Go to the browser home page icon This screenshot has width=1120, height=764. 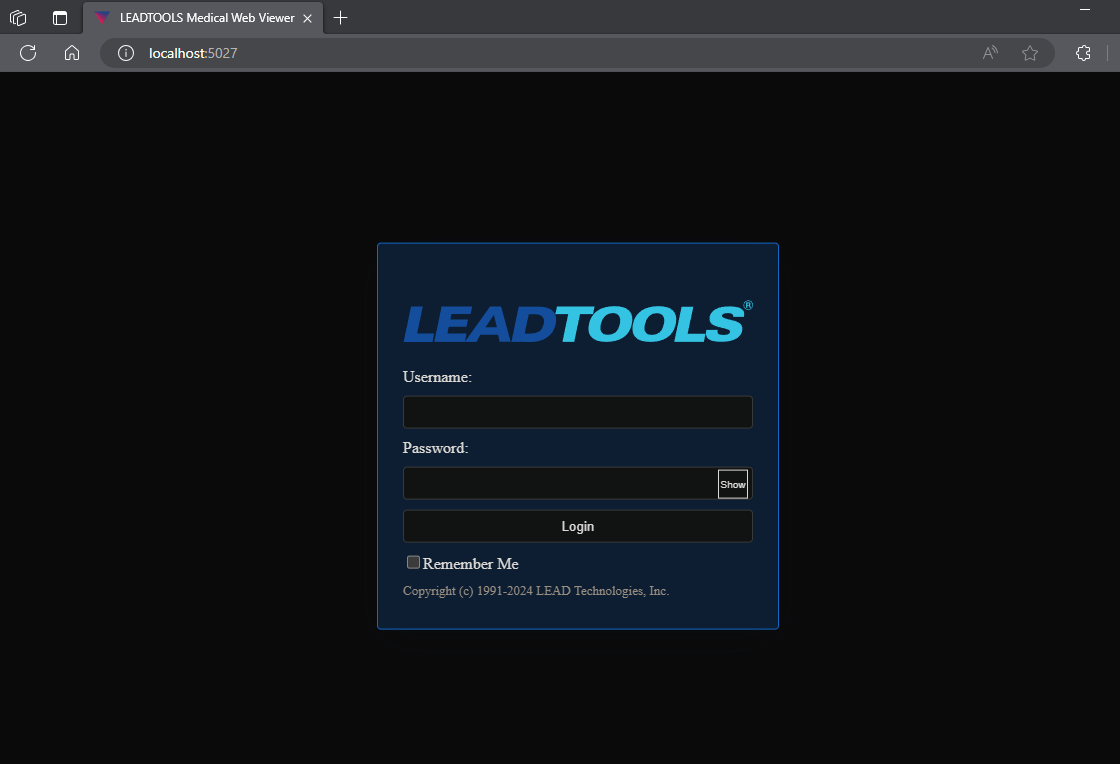tap(71, 53)
